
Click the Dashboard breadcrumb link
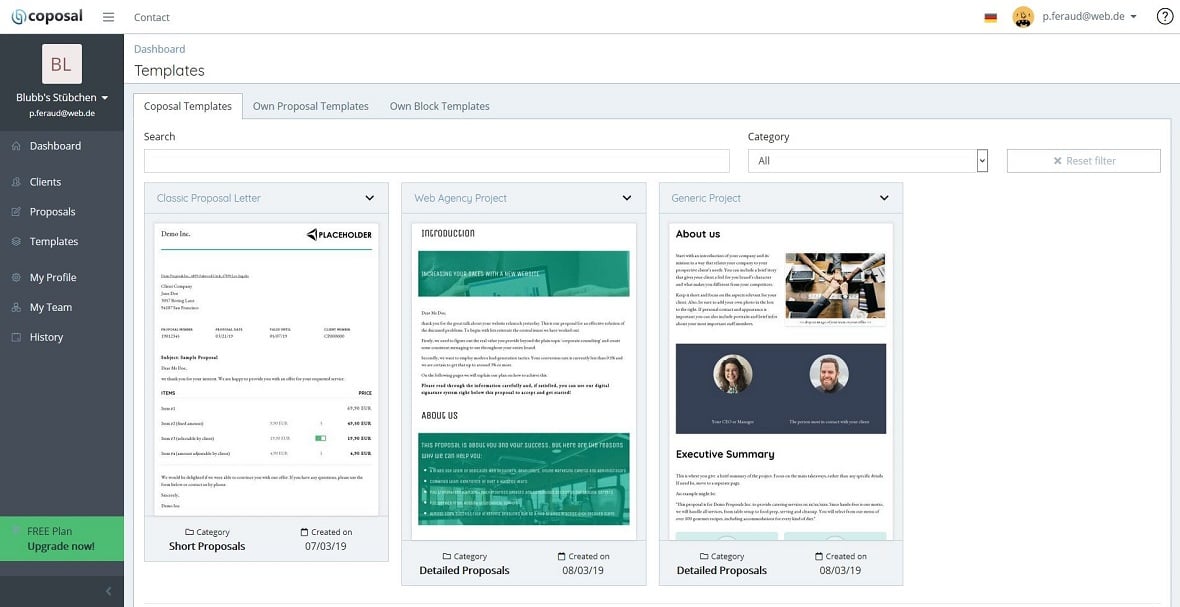pos(160,49)
